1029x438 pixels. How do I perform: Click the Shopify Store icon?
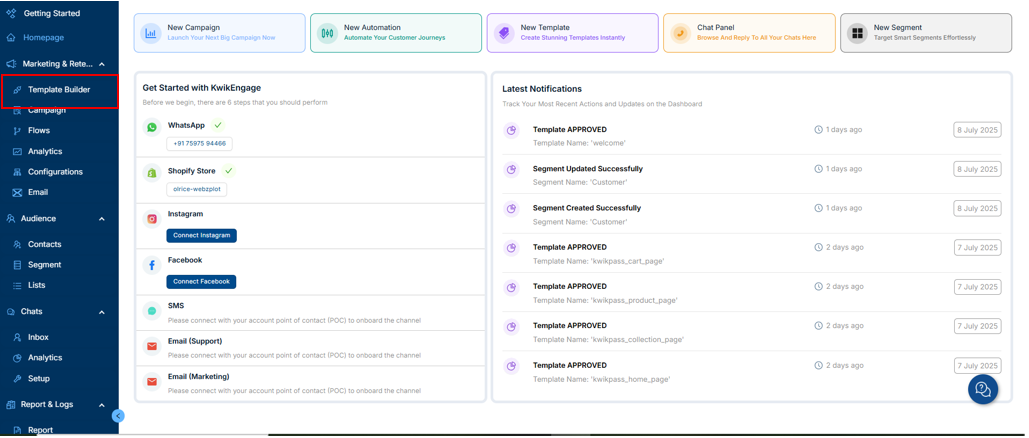click(152, 173)
